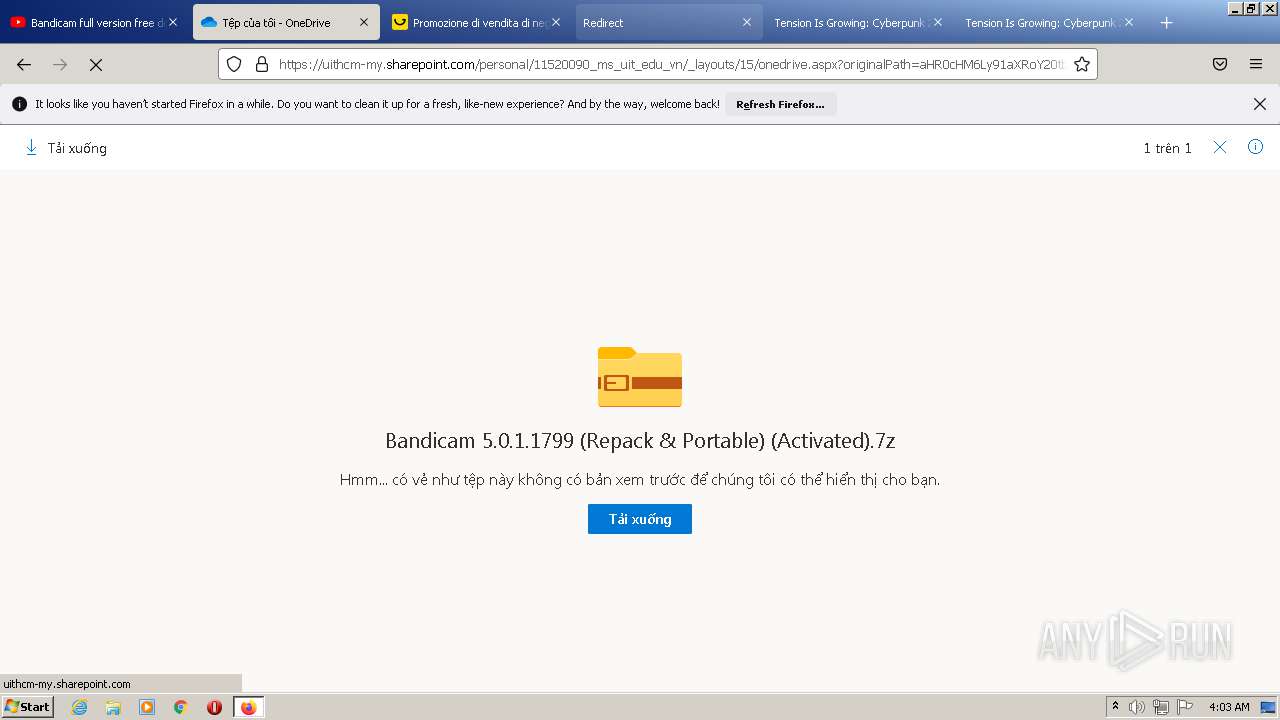The height and width of the screenshot is (720, 1280).
Task: Click the forward navigation arrow
Action: click(60, 64)
